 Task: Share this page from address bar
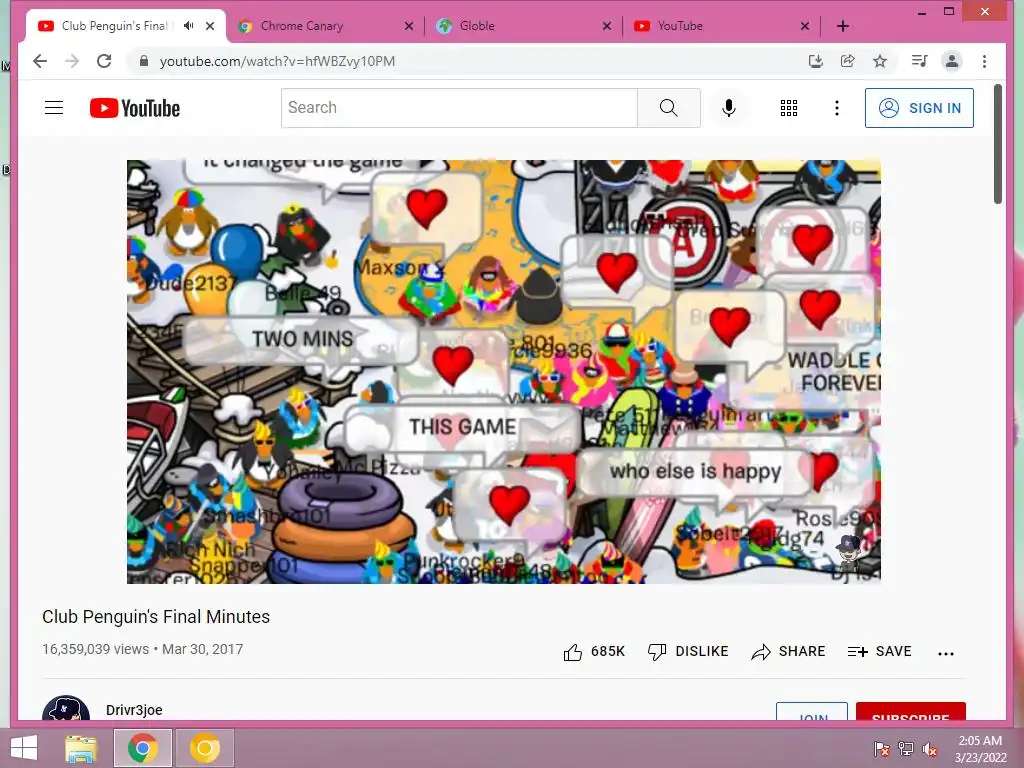(848, 61)
